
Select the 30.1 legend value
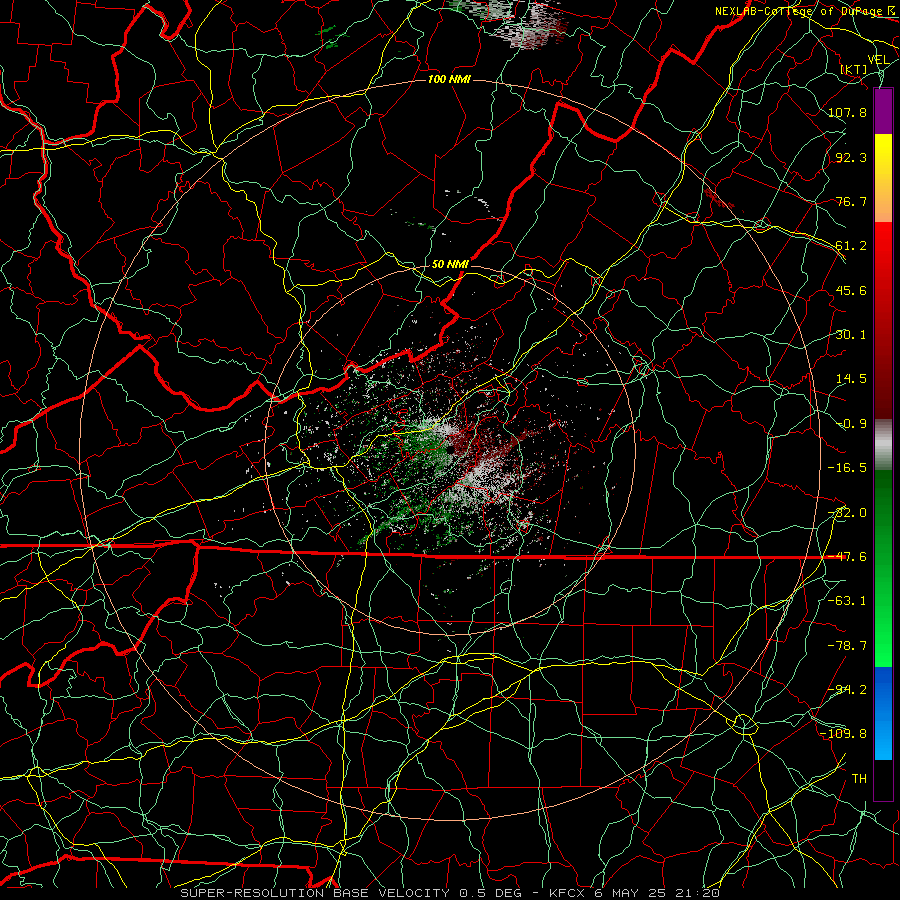(851, 335)
